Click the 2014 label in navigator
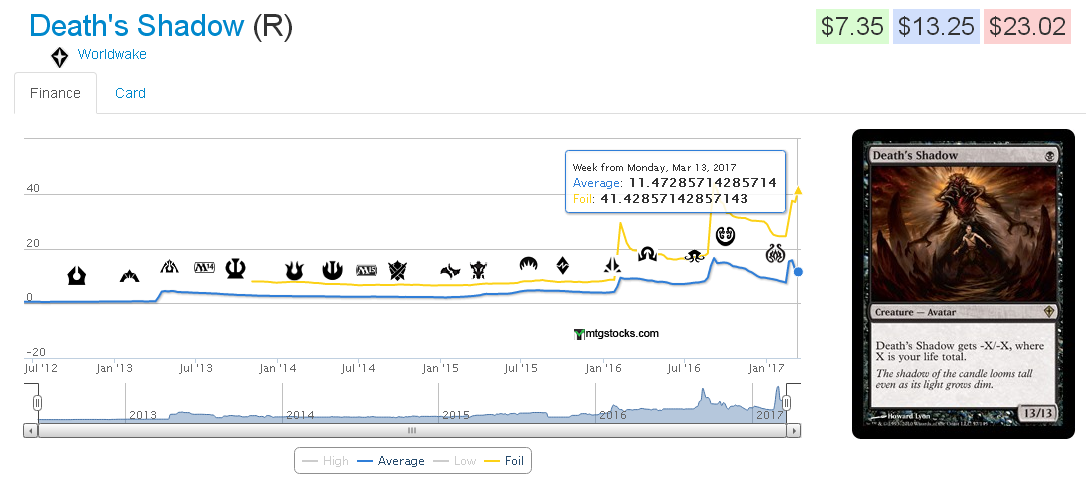This screenshot has width=1086, height=482. click(x=300, y=416)
